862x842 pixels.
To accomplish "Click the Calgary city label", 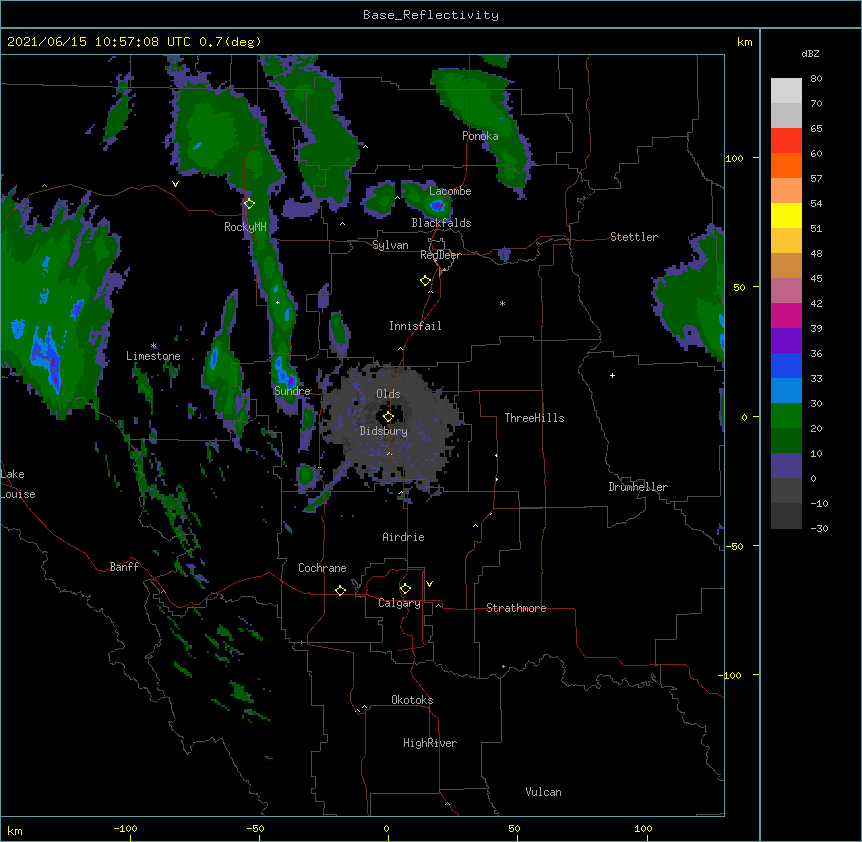I will click(399, 603).
